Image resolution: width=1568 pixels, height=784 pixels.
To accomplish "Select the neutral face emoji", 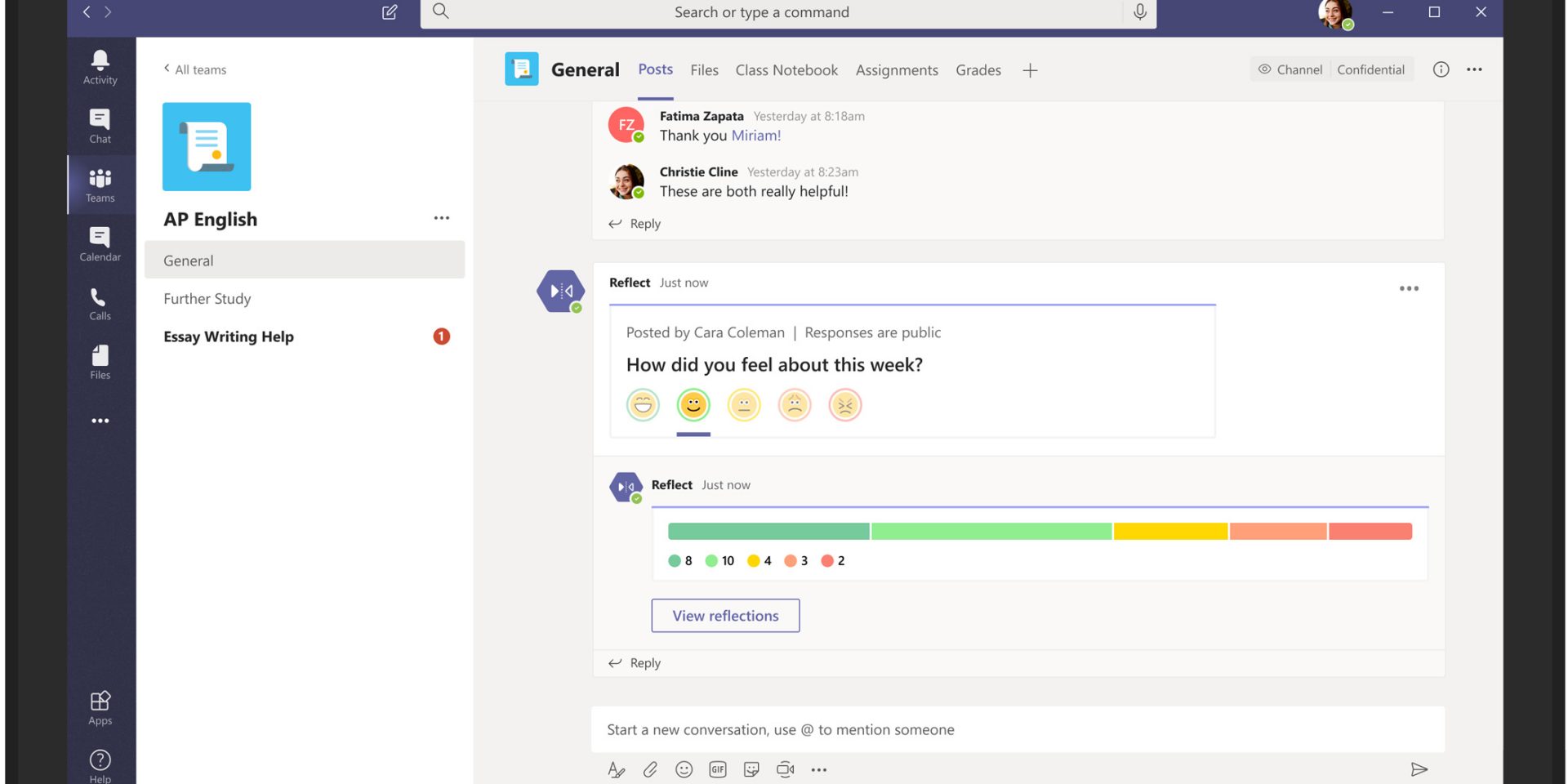I will pos(744,405).
